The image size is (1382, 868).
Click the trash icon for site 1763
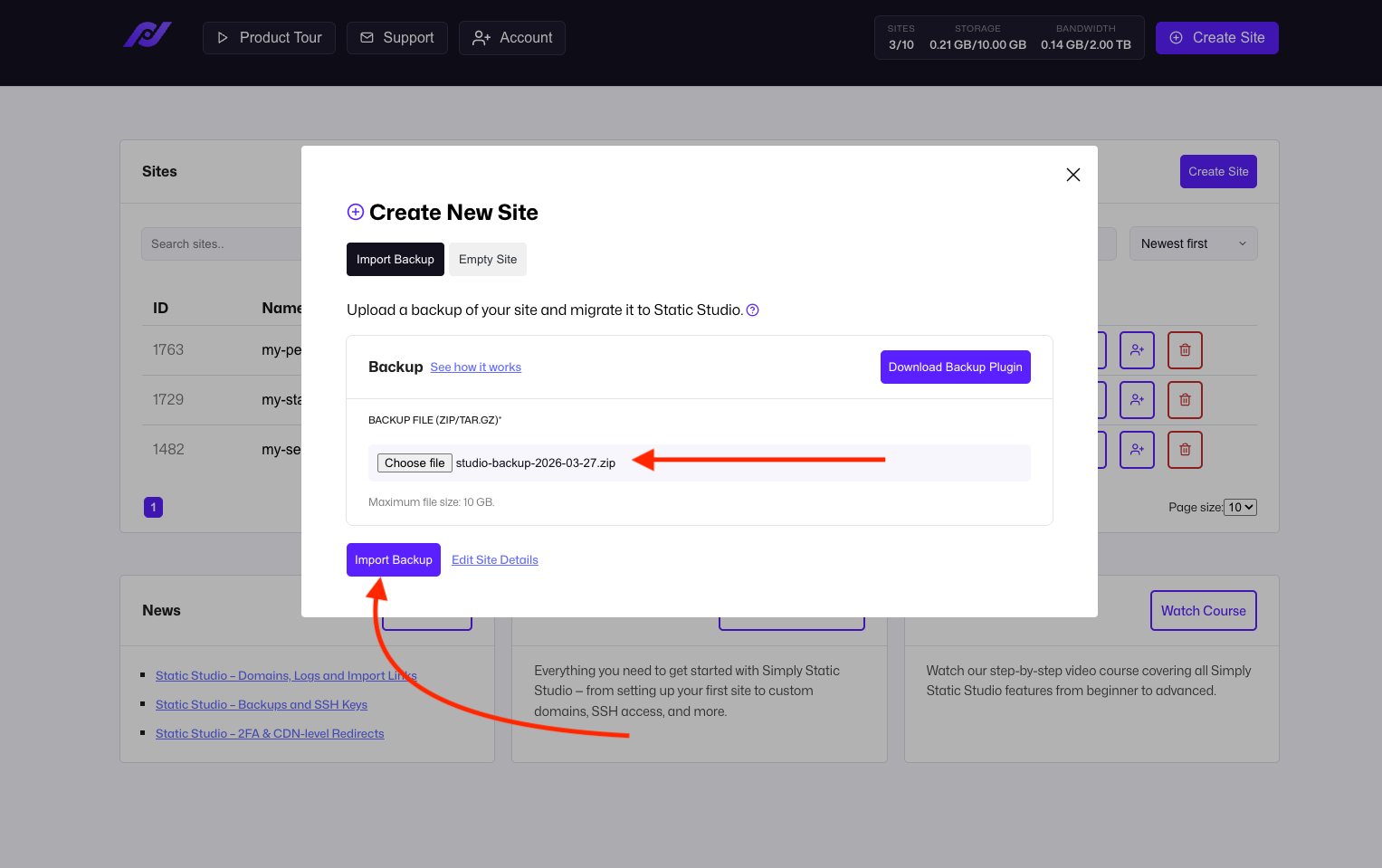(x=1185, y=350)
